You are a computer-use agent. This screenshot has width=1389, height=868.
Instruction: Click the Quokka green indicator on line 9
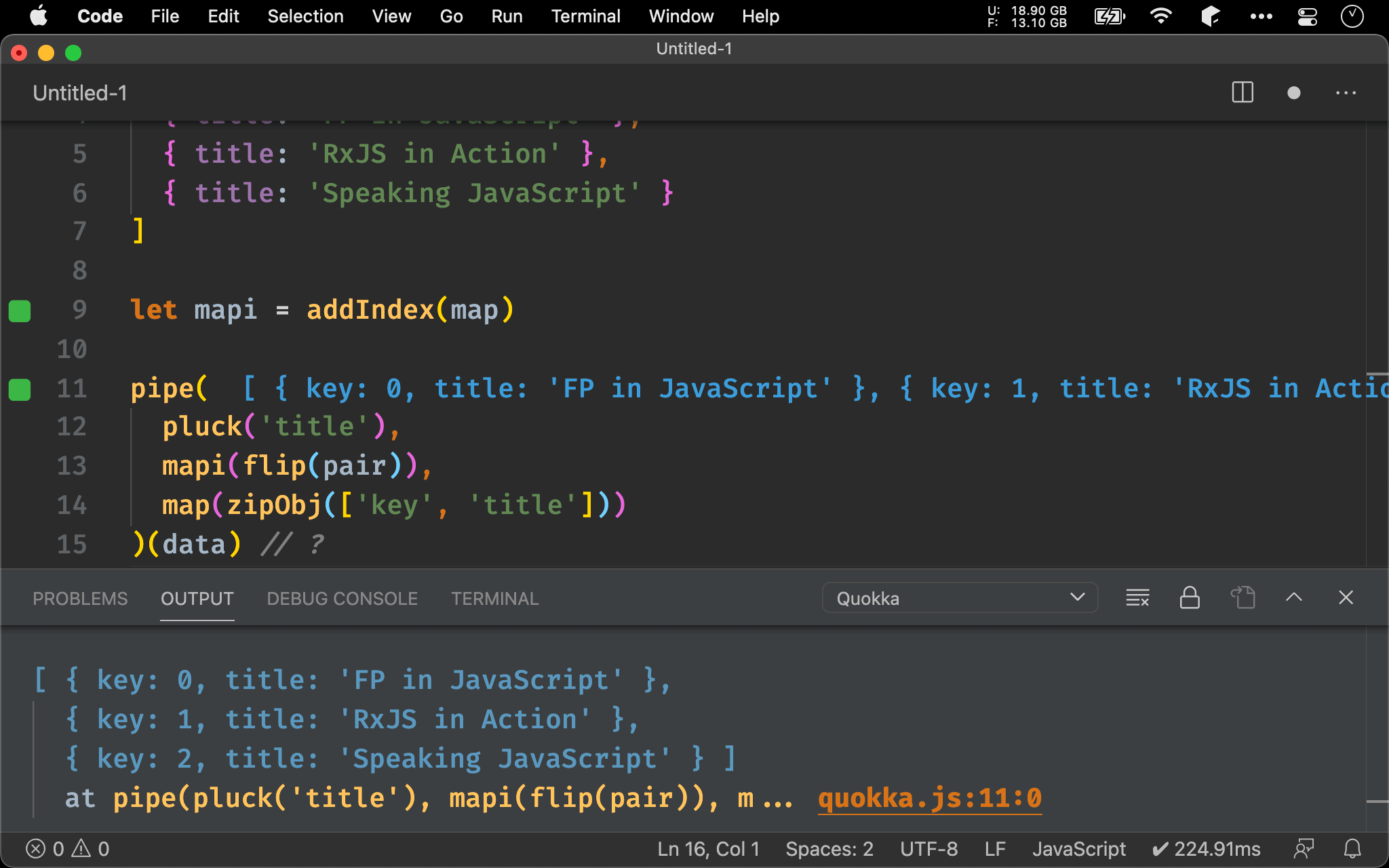20,311
